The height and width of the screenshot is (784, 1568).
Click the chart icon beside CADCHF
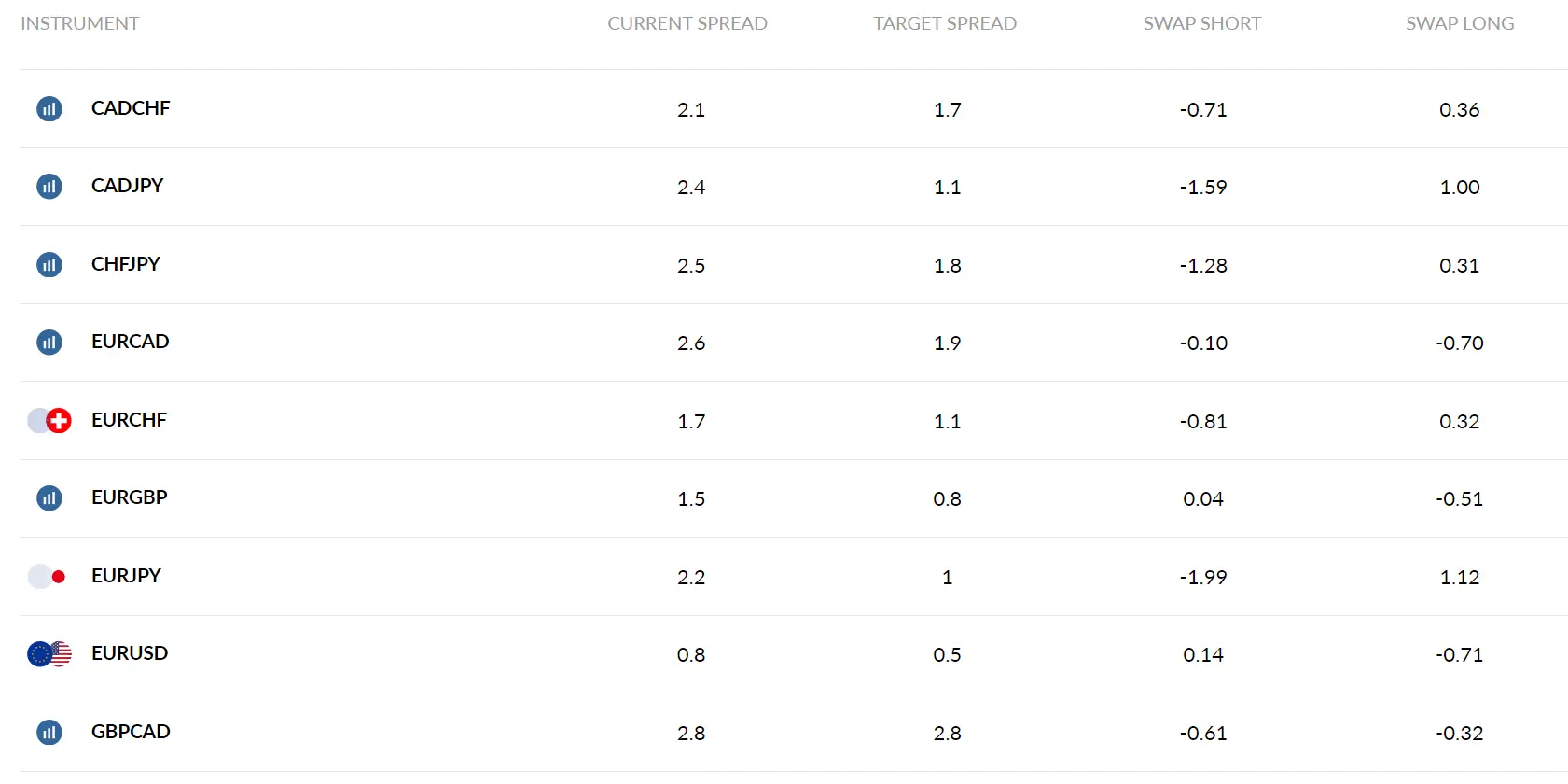click(x=49, y=109)
